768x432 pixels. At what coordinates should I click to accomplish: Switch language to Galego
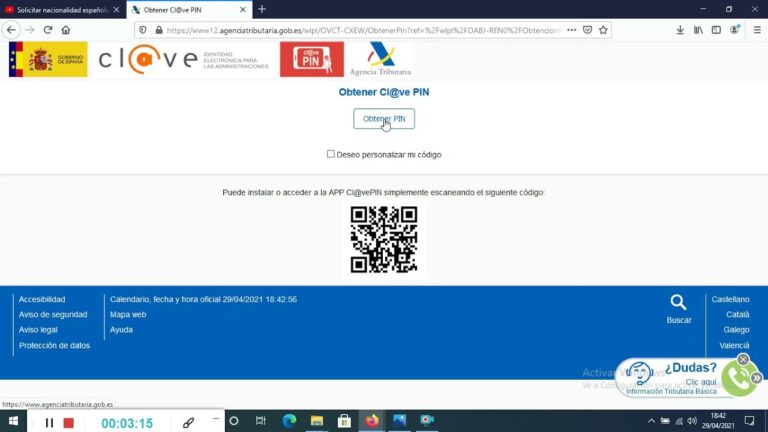coord(736,330)
